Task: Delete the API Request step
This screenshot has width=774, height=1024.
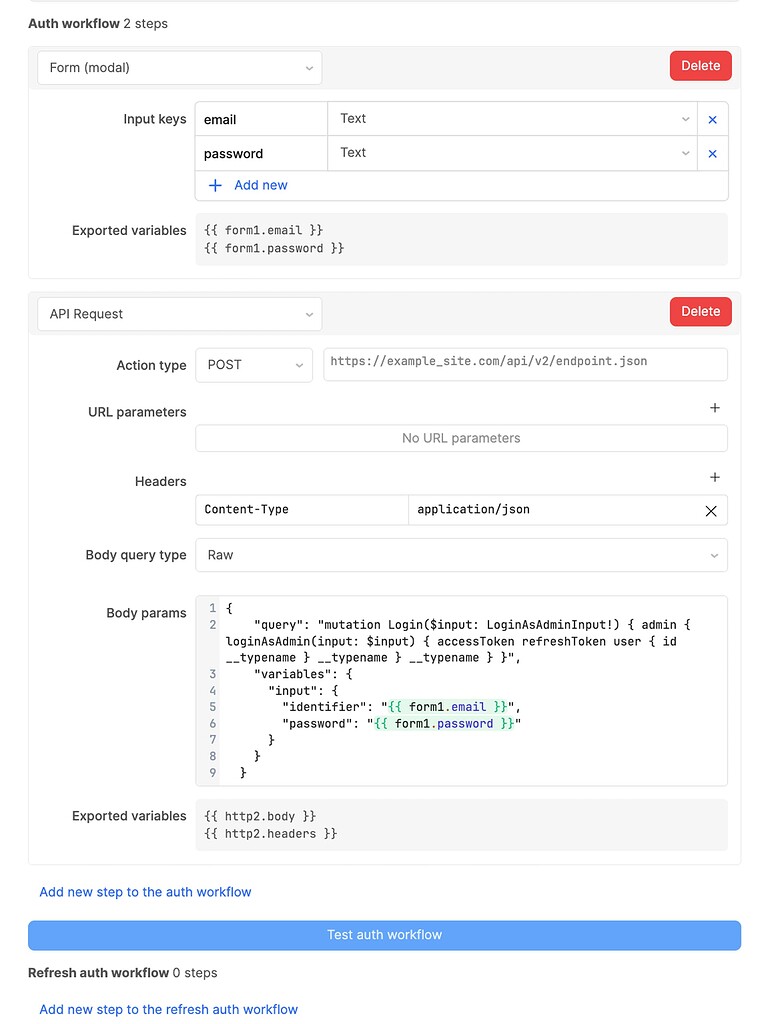Action: pos(700,311)
